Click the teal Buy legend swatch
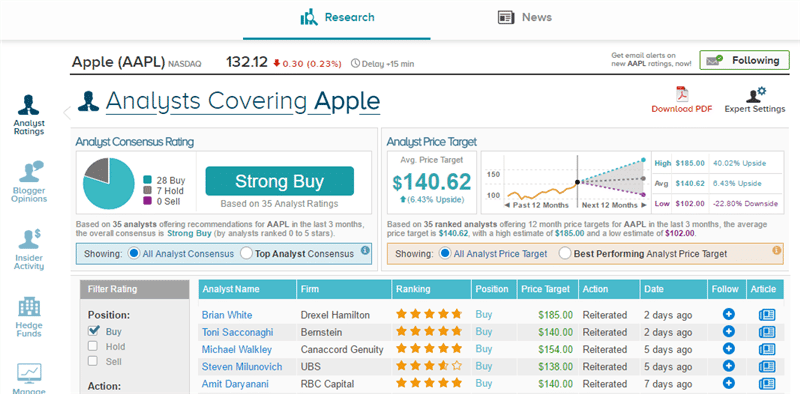This screenshot has width=800, height=394. pyautogui.click(x=148, y=180)
